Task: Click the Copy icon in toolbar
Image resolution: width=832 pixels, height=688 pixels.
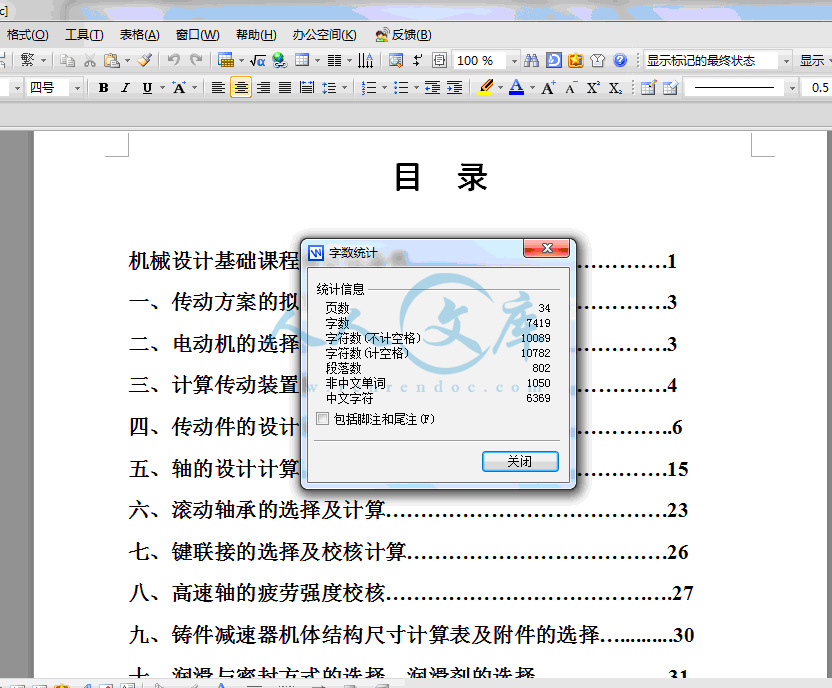Action: pyautogui.click(x=67, y=60)
